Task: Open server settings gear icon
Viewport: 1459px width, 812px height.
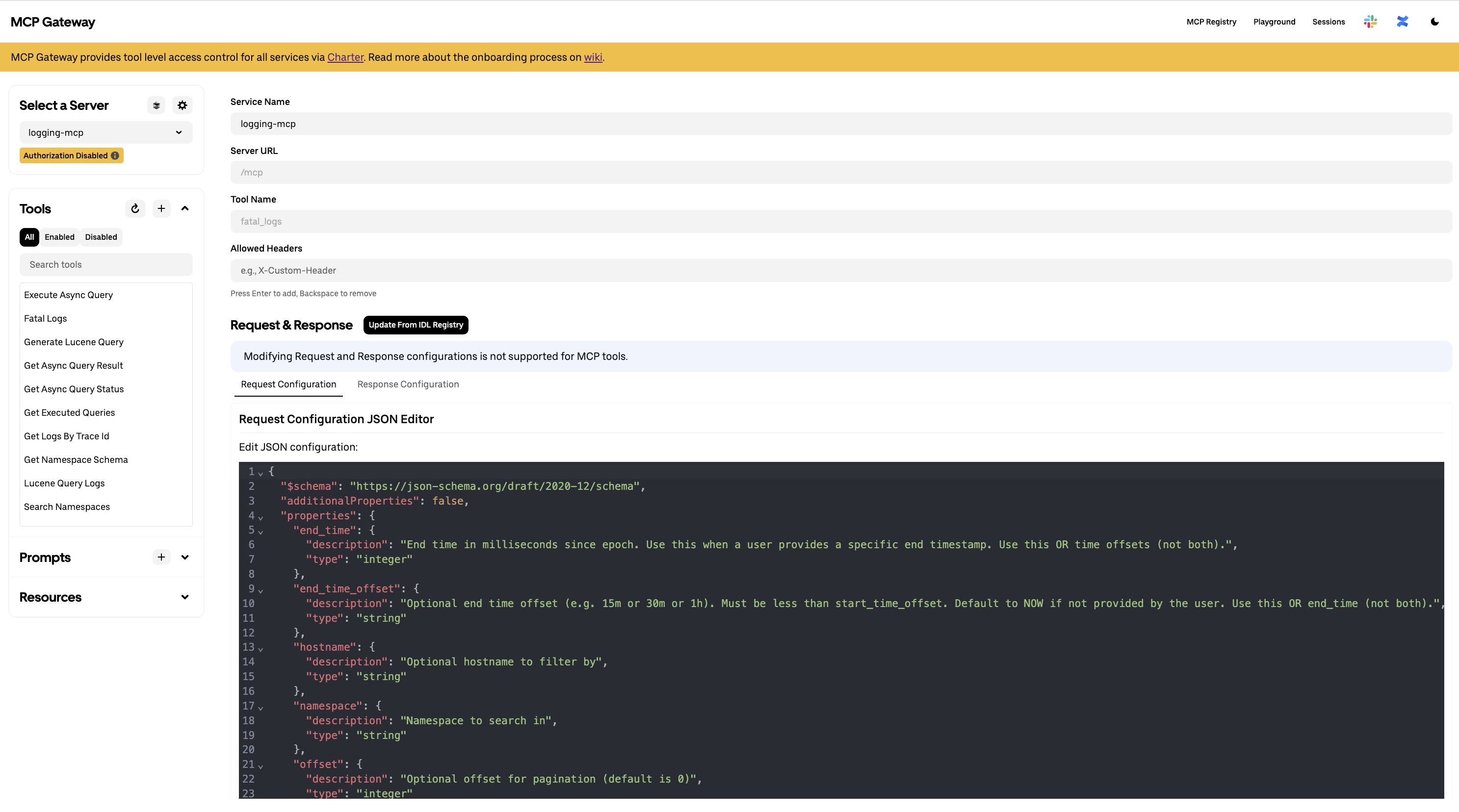Action: pyautogui.click(x=182, y=105)
